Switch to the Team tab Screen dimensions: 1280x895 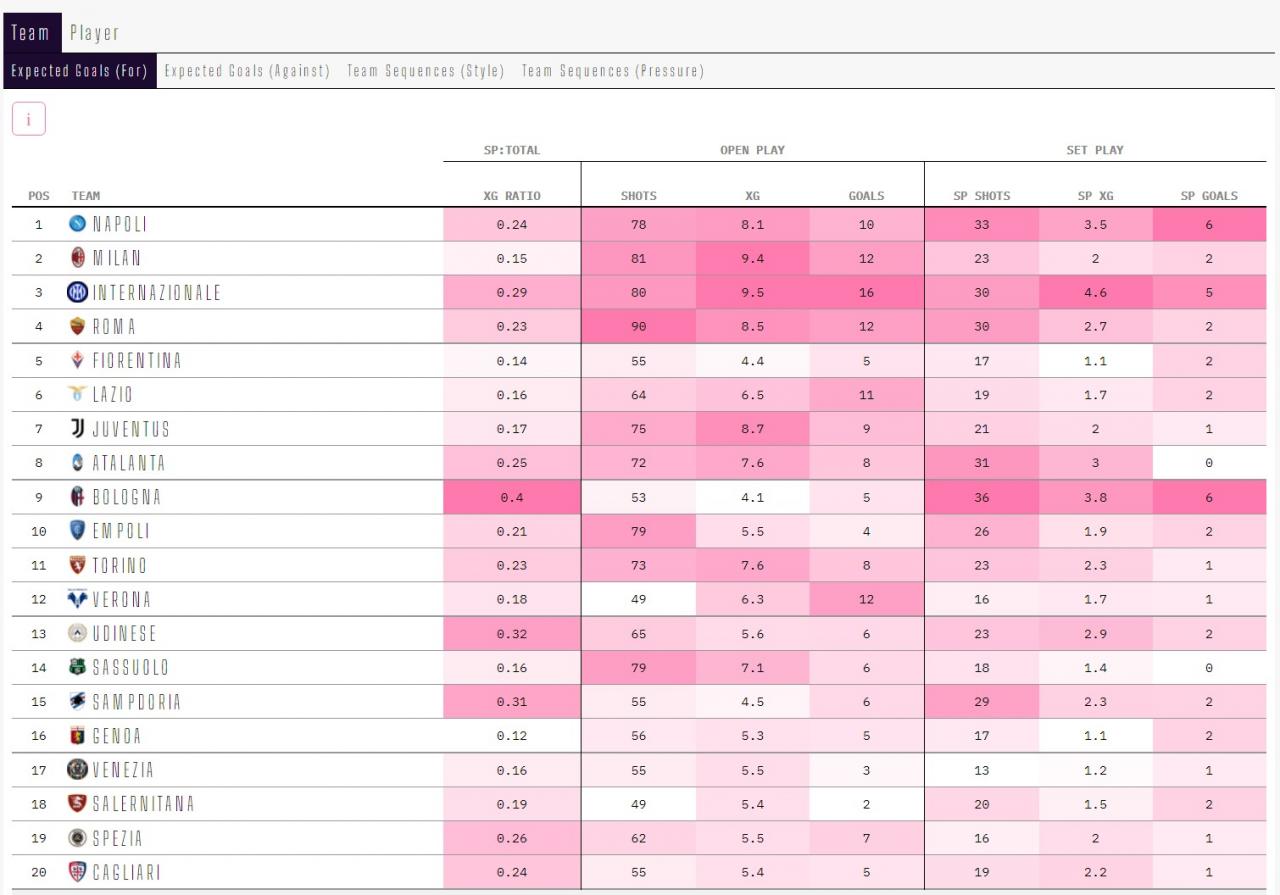click(x=30, y=33)
